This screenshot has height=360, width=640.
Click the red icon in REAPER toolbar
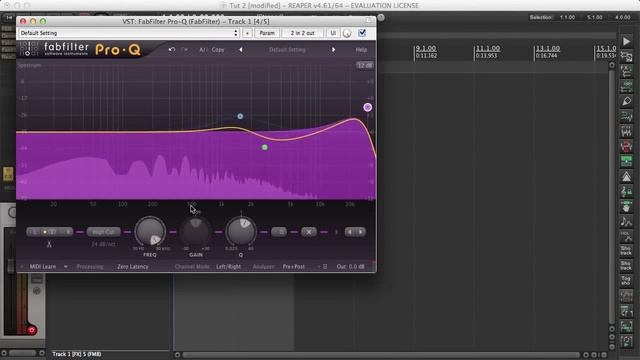coord(626,146)
